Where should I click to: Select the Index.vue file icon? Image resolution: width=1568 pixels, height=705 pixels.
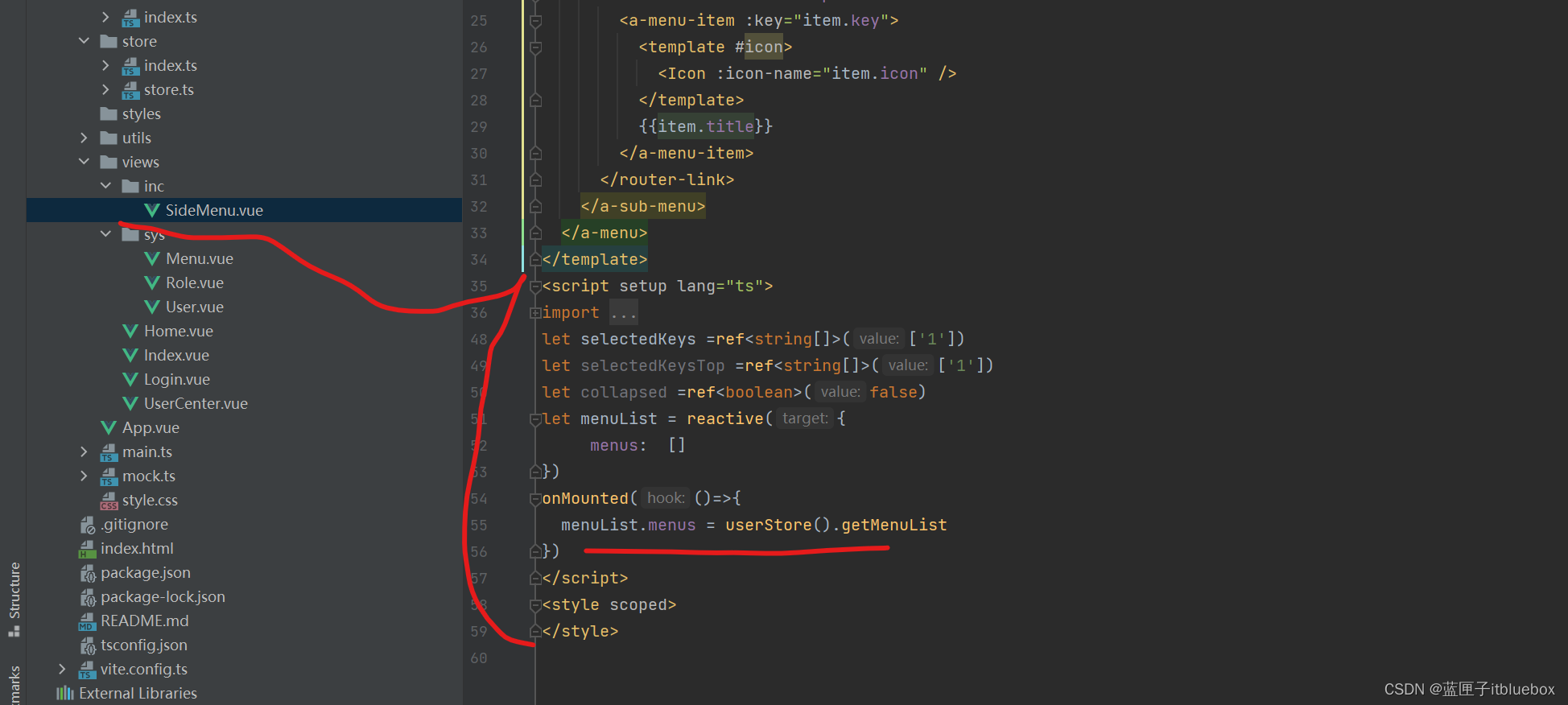coord(130,355)
